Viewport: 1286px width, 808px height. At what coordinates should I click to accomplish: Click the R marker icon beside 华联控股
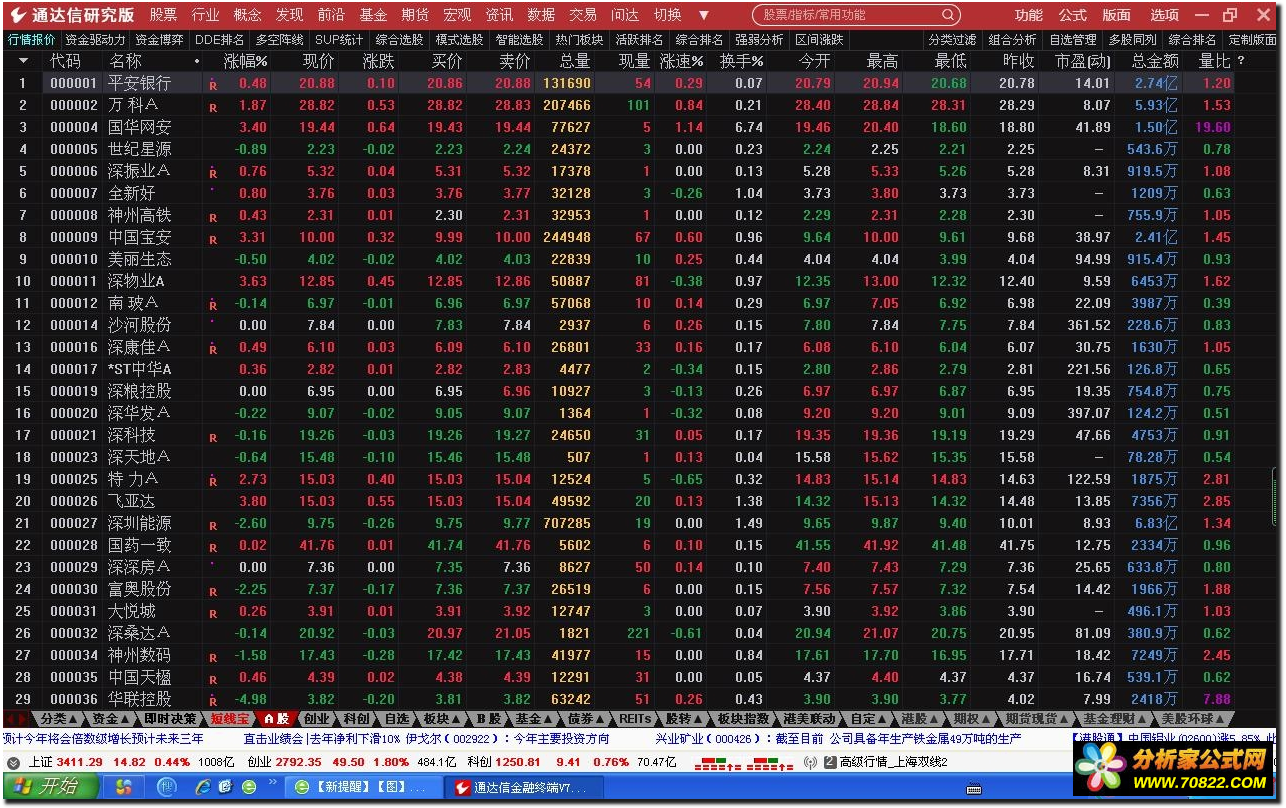pyautogui.click(x=213, y=700)
